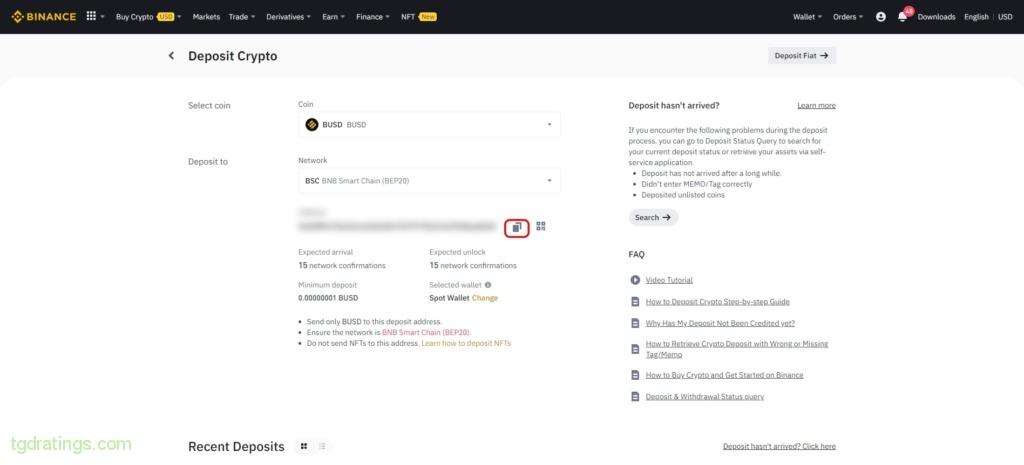Expand the Finance menu
This screenshot has height=465, width=1024.
pos(373,17)
